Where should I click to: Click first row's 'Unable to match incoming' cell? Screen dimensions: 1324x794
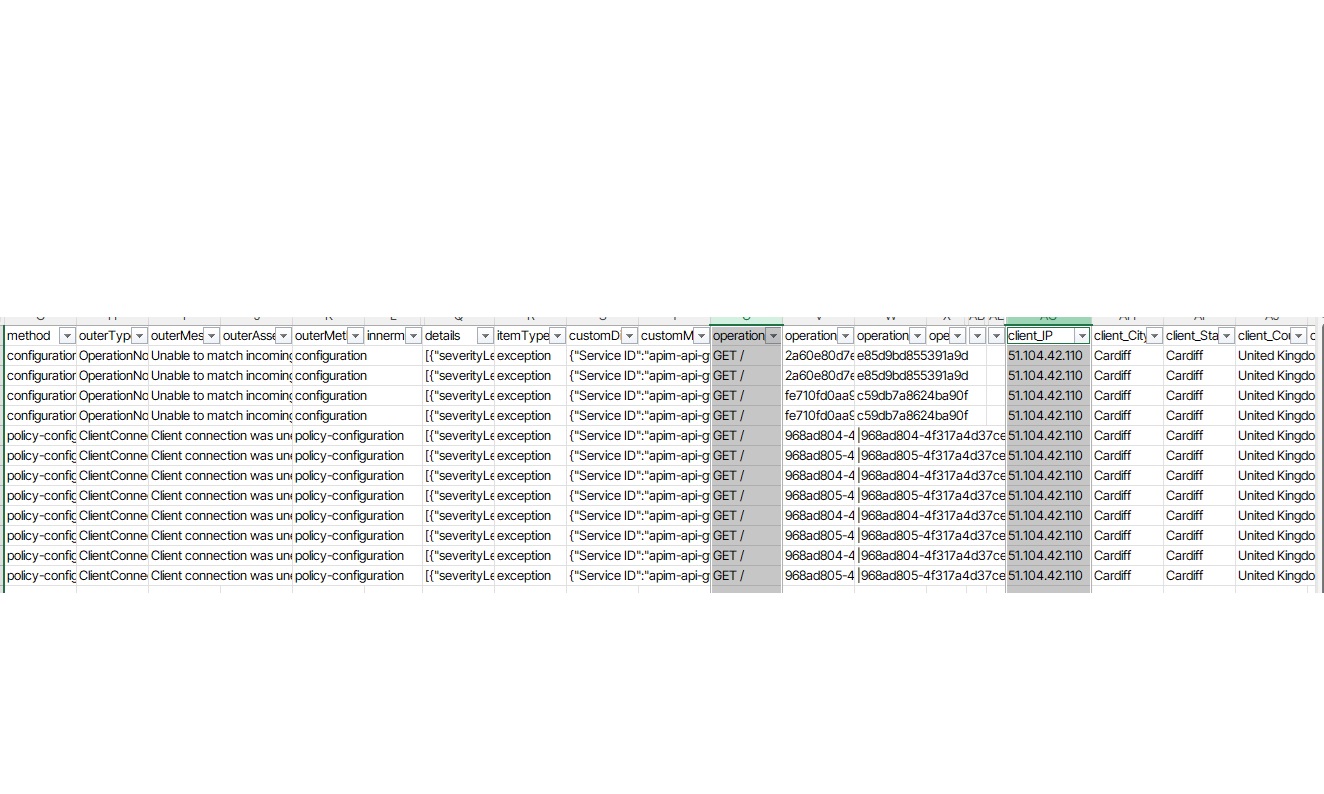coord(220,356)
